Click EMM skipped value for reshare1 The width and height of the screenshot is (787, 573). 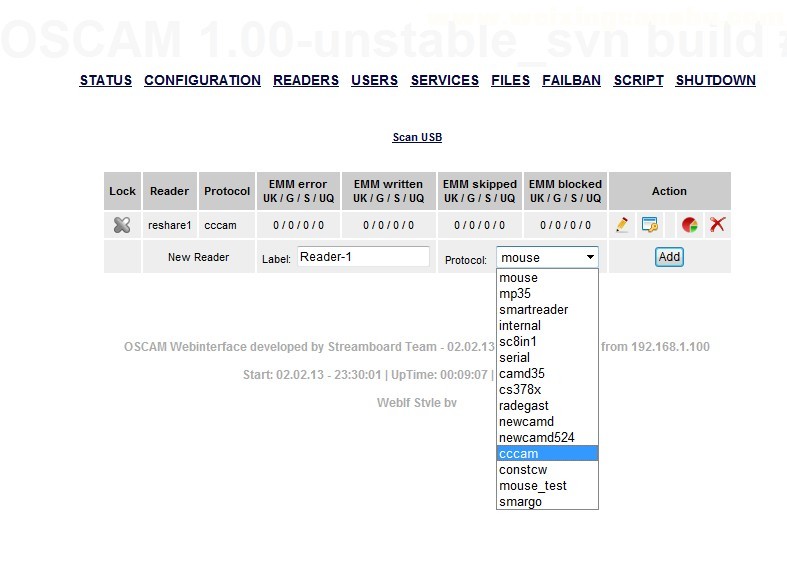[479, 225]
